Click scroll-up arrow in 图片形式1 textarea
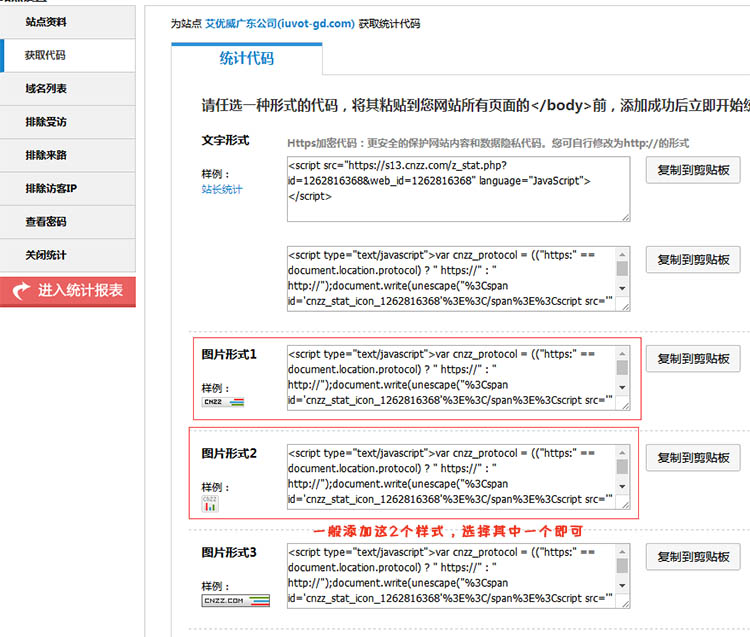 point(622,353)
